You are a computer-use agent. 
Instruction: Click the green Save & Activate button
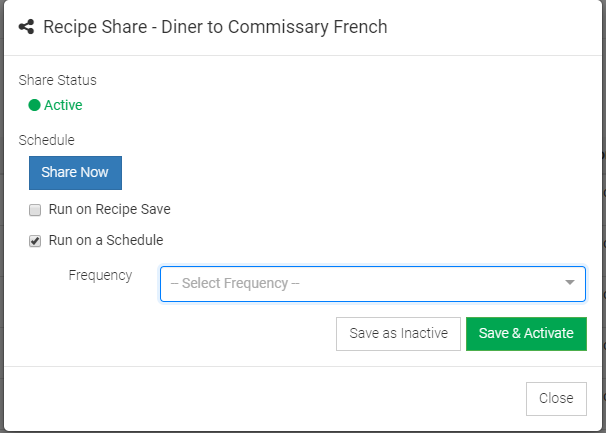click(526, 333)
